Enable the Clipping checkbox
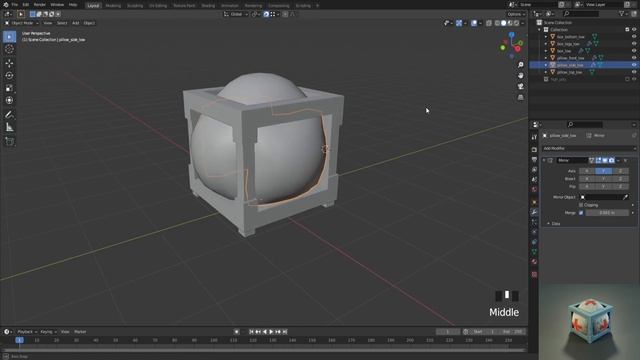 pyautogui.click(x=581, y=205)
